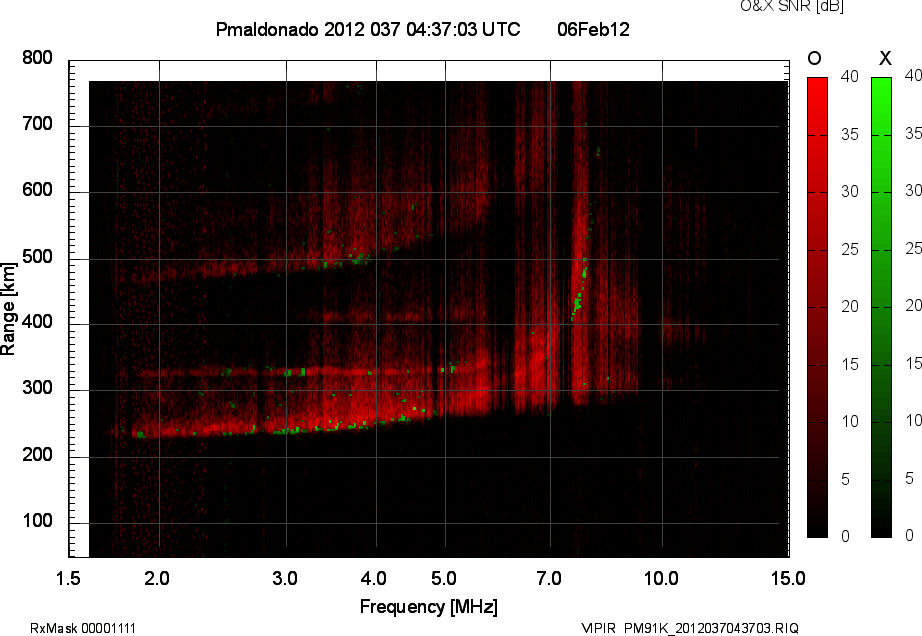Screen dimensions: 922x636
Task: Click the O colorbar value 35
Action: 850,135
